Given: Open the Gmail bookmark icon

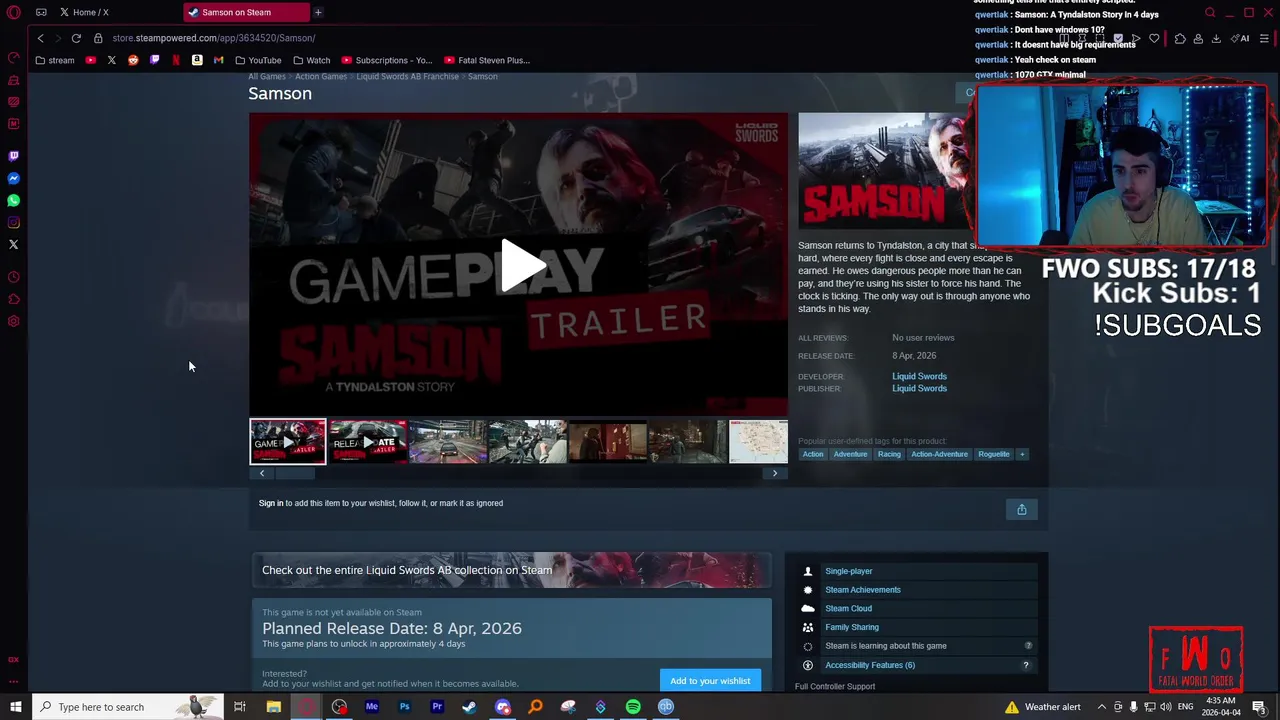Looking at the screenshot, I should coord(218,60).
